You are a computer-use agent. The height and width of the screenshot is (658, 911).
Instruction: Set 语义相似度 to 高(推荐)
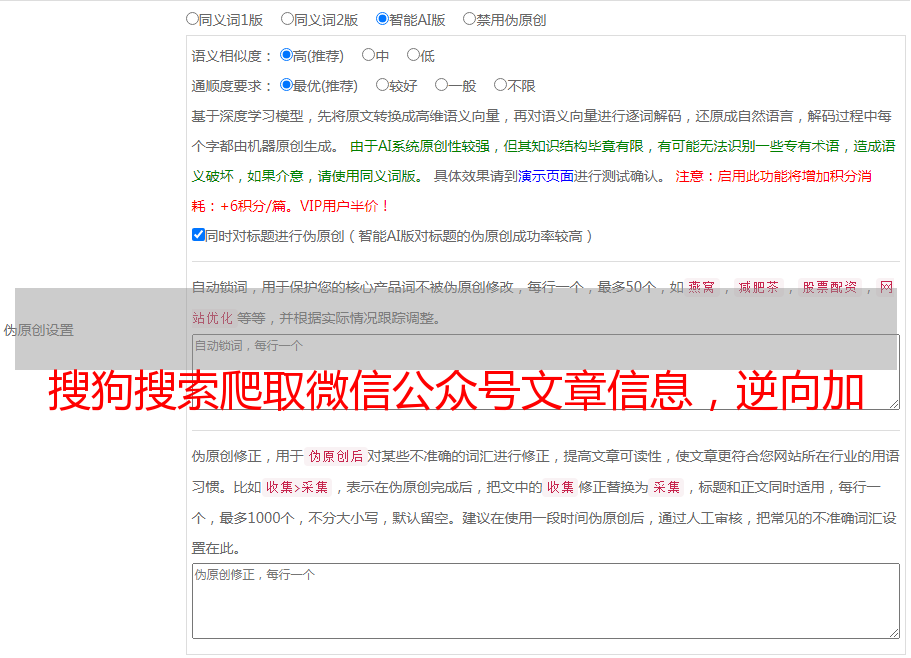pyautogui.click(x=286, y=55)
